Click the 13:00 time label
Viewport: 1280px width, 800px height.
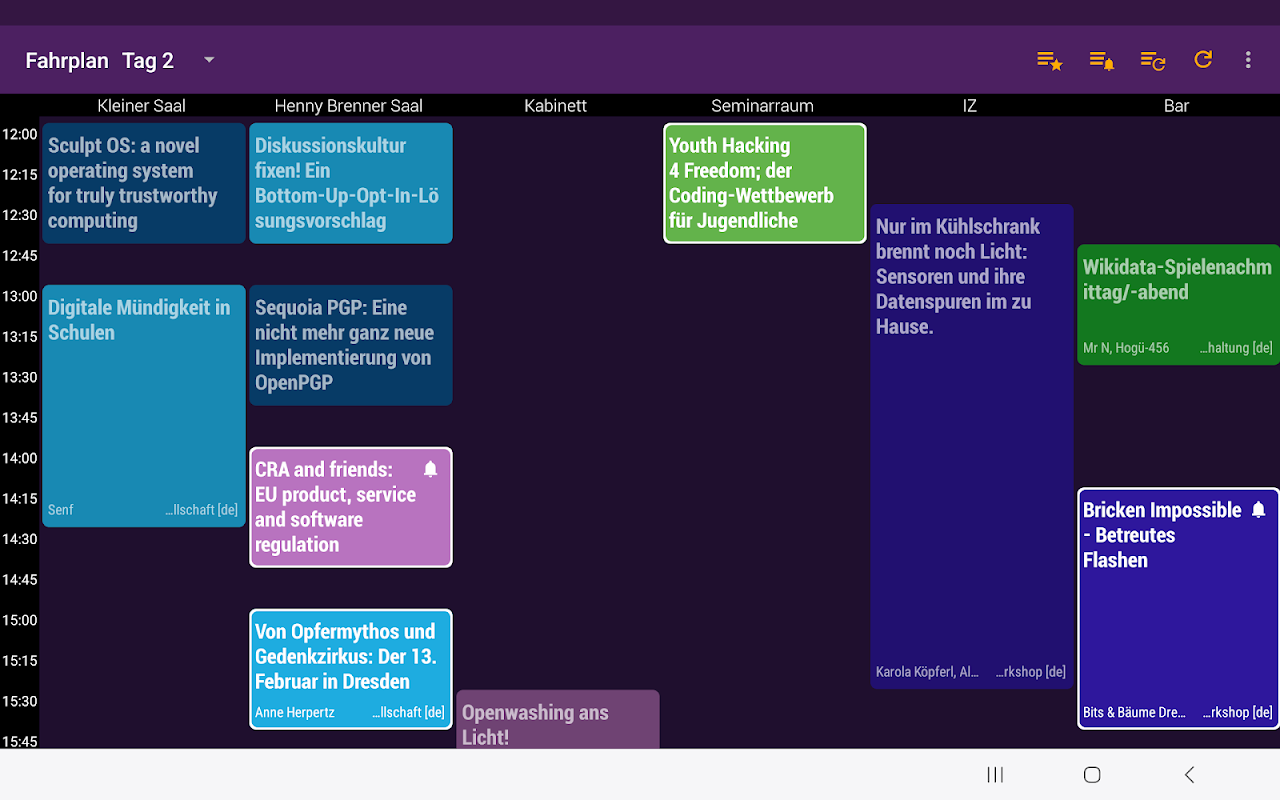pos(20,296)
